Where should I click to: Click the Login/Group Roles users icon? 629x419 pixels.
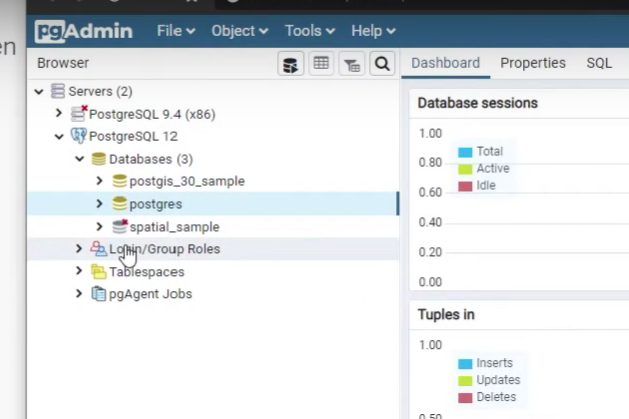[98, 249]
